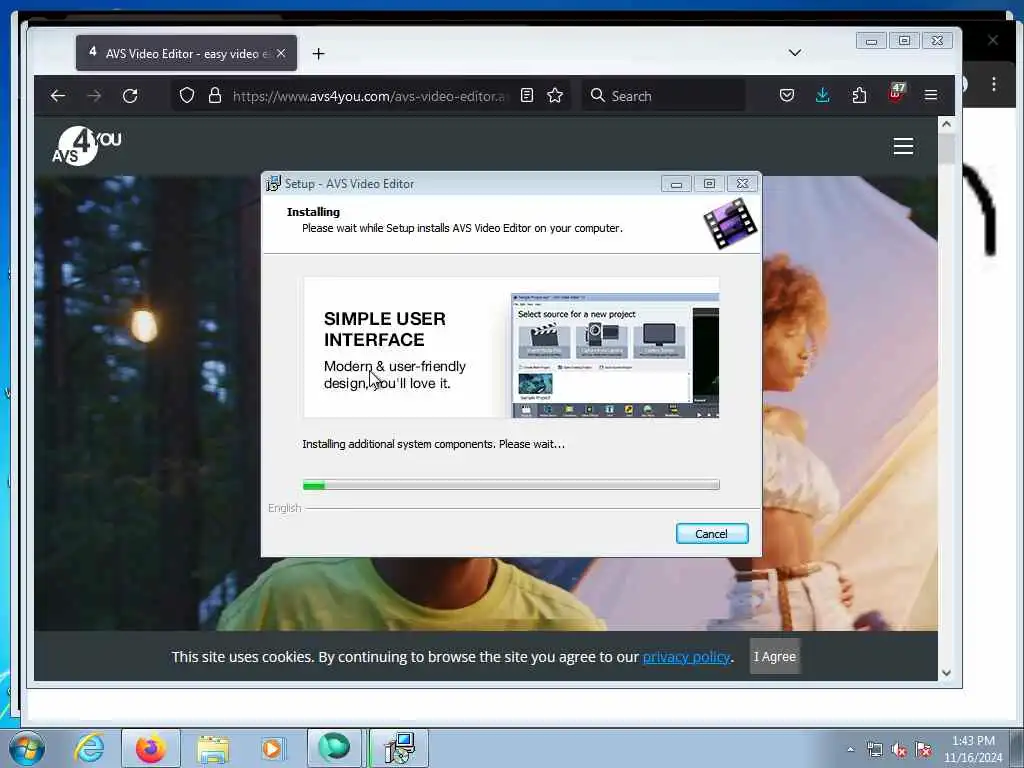This screenshot has width=1024, height=768.
Task: Open the AVS4YOU site hamburger menu
Action: pyautogui.click(x=903, y=146)
